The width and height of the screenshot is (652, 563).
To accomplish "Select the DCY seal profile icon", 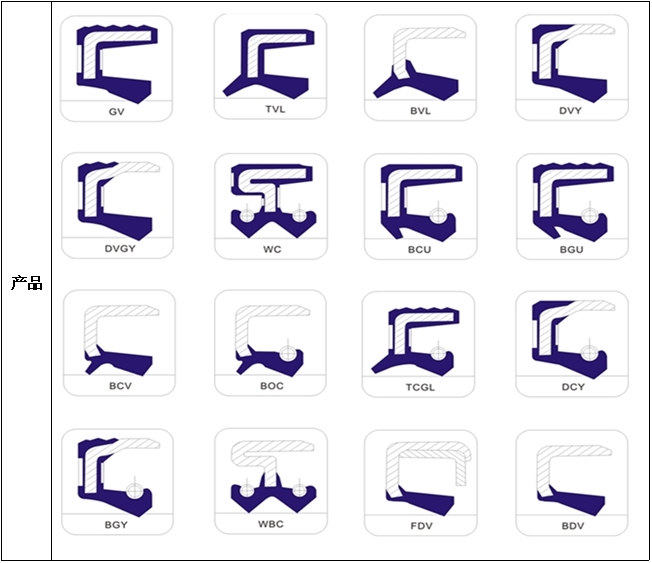I will [572, 344].
